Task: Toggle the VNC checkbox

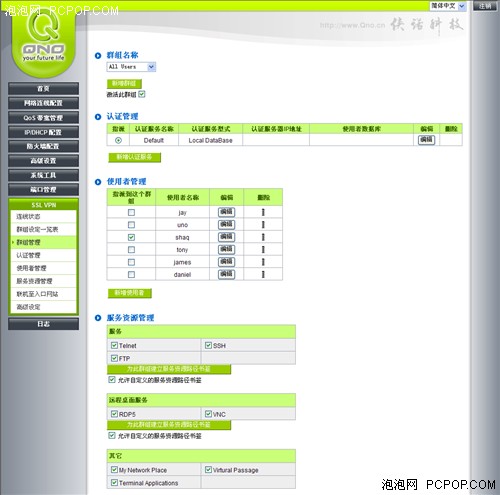Action: pyautogui.click(x=208, y=414)
